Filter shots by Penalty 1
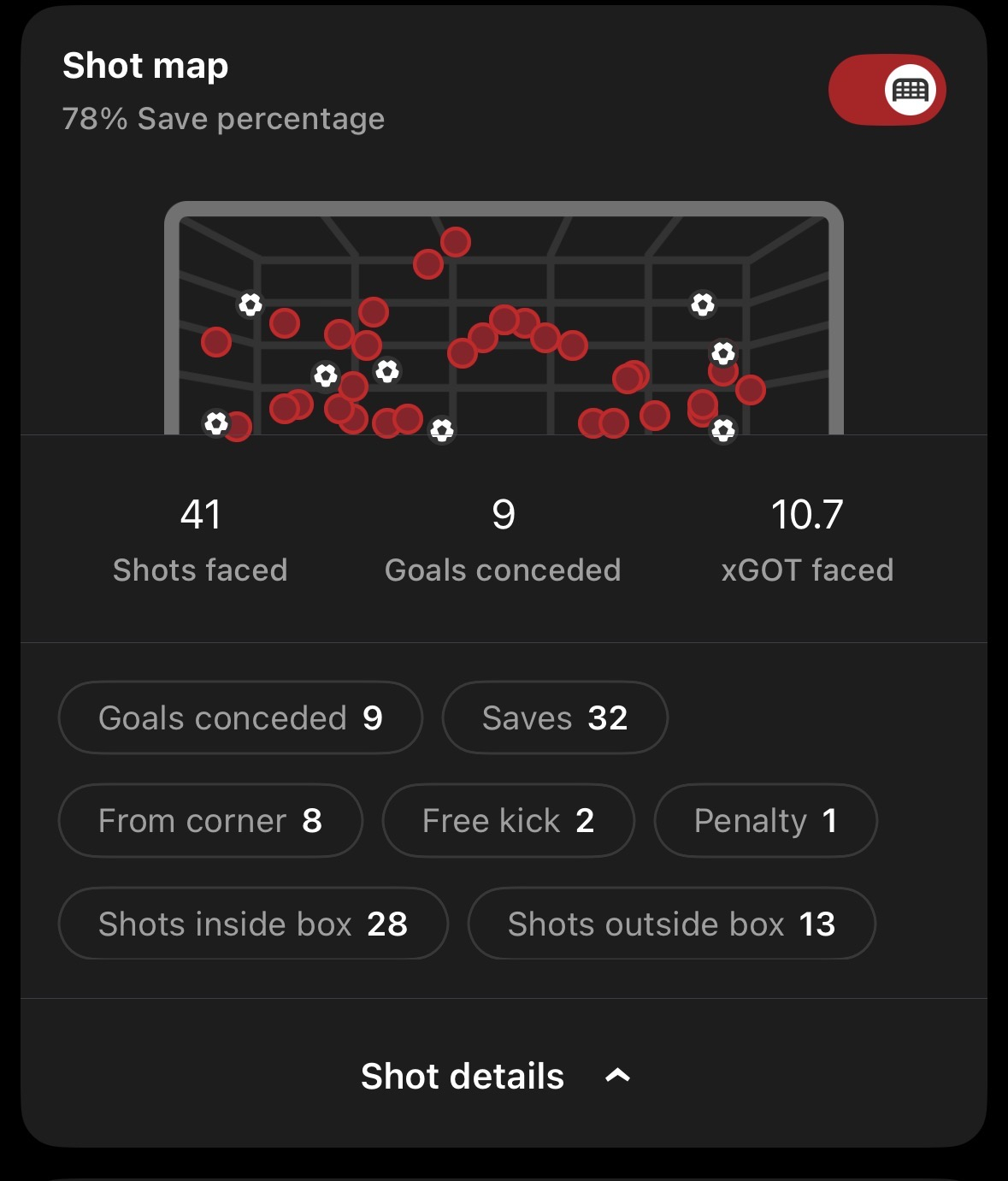This screenshot has height=1181, width=1008. [x=765, y=820]
